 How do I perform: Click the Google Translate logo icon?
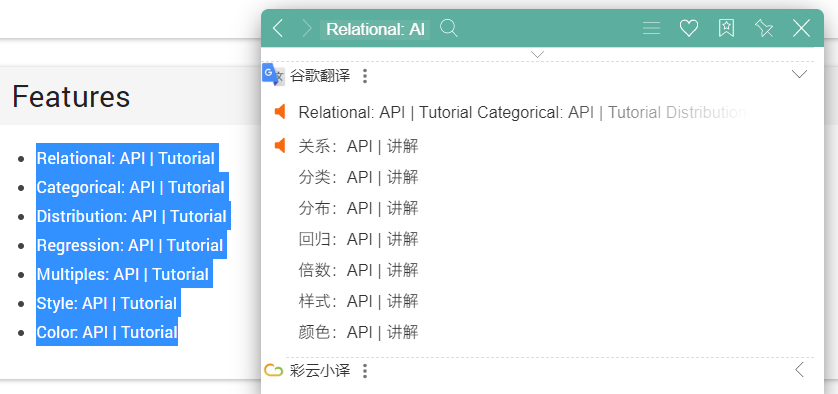pyautogui.click(x=273, y=74)
